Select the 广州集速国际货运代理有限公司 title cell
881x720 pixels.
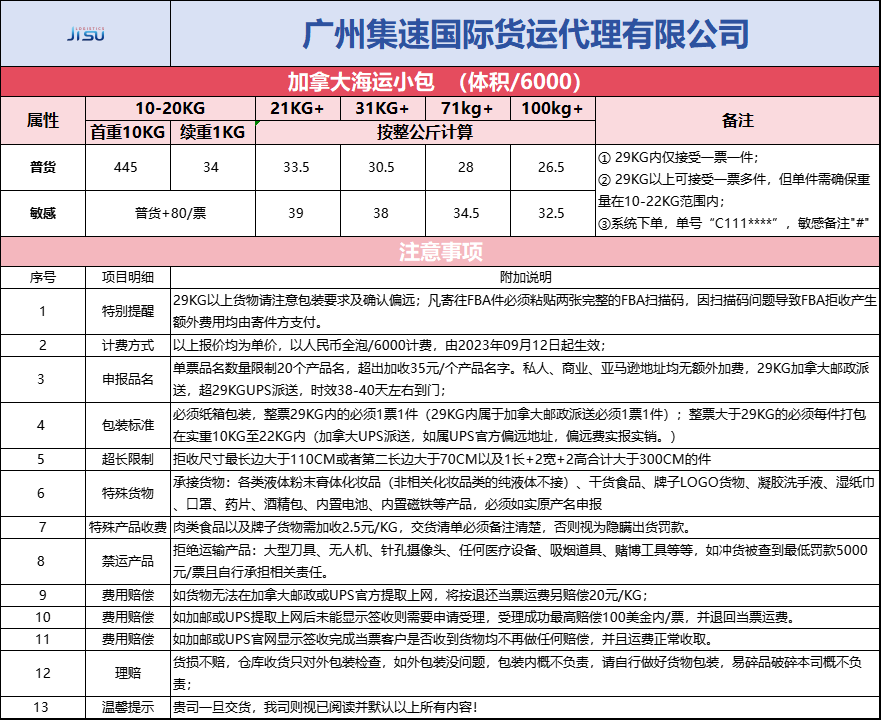click(x=525, y=34)
